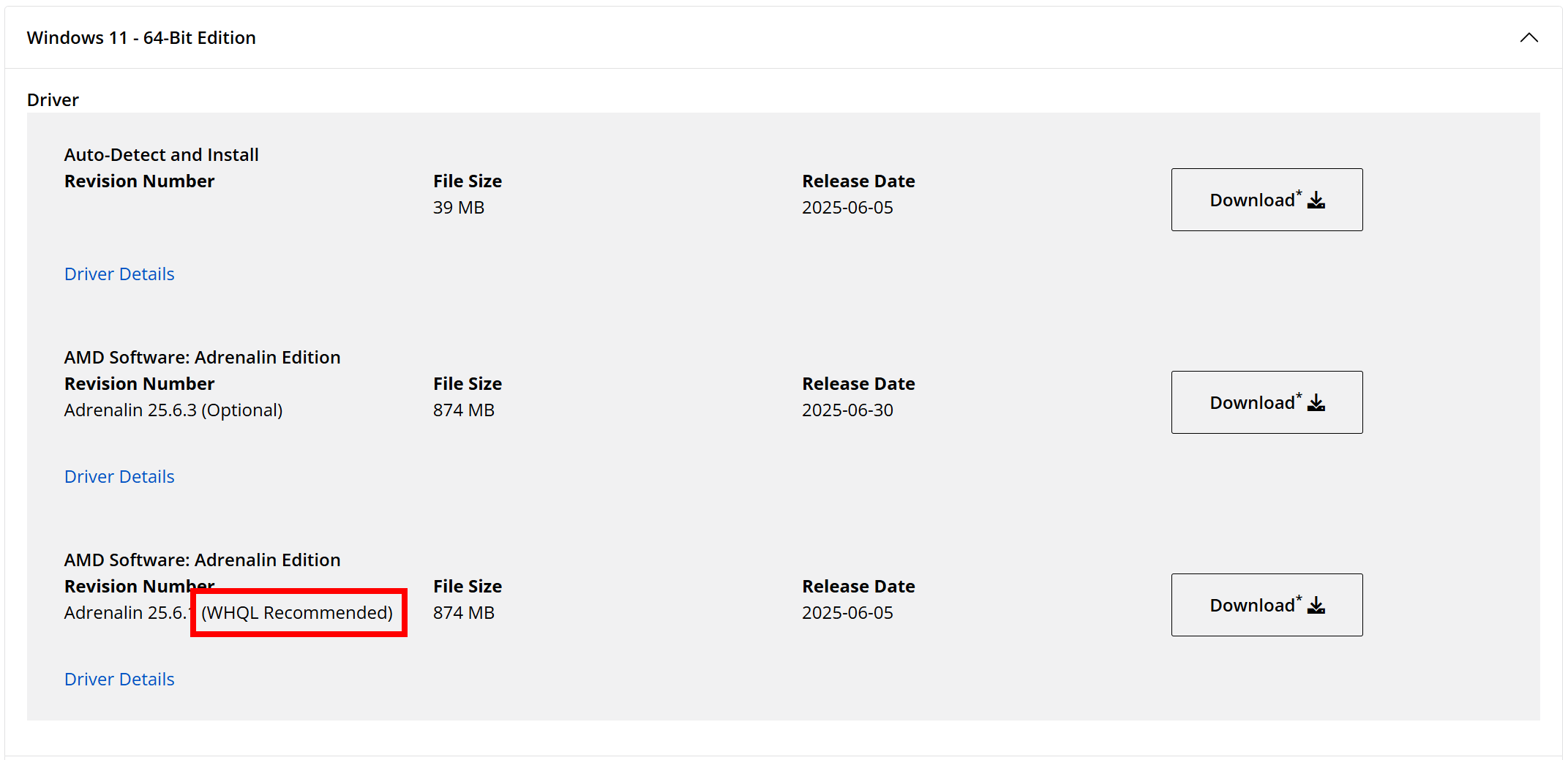Download the WHQL Recommended Adrenalin driver

1266,605
